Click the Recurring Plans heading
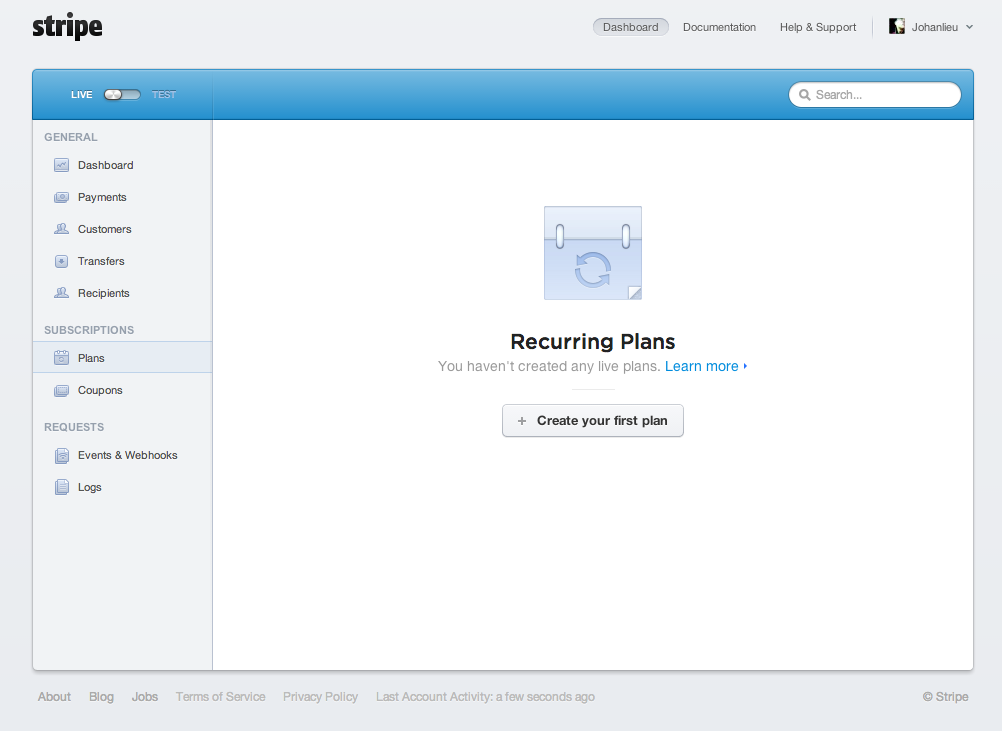Image resolution: width=1002 pixels, height=731 pixels. click(x=593, y=342)
